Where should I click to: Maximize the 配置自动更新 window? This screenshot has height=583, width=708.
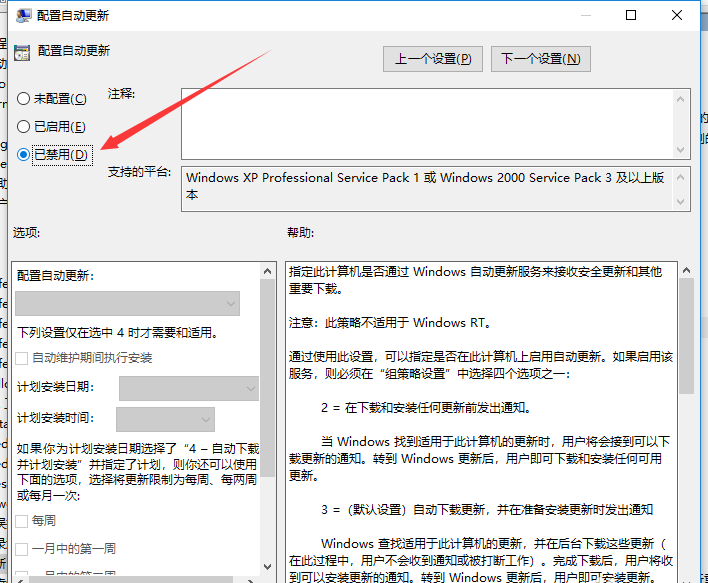(x=631, y=15)
